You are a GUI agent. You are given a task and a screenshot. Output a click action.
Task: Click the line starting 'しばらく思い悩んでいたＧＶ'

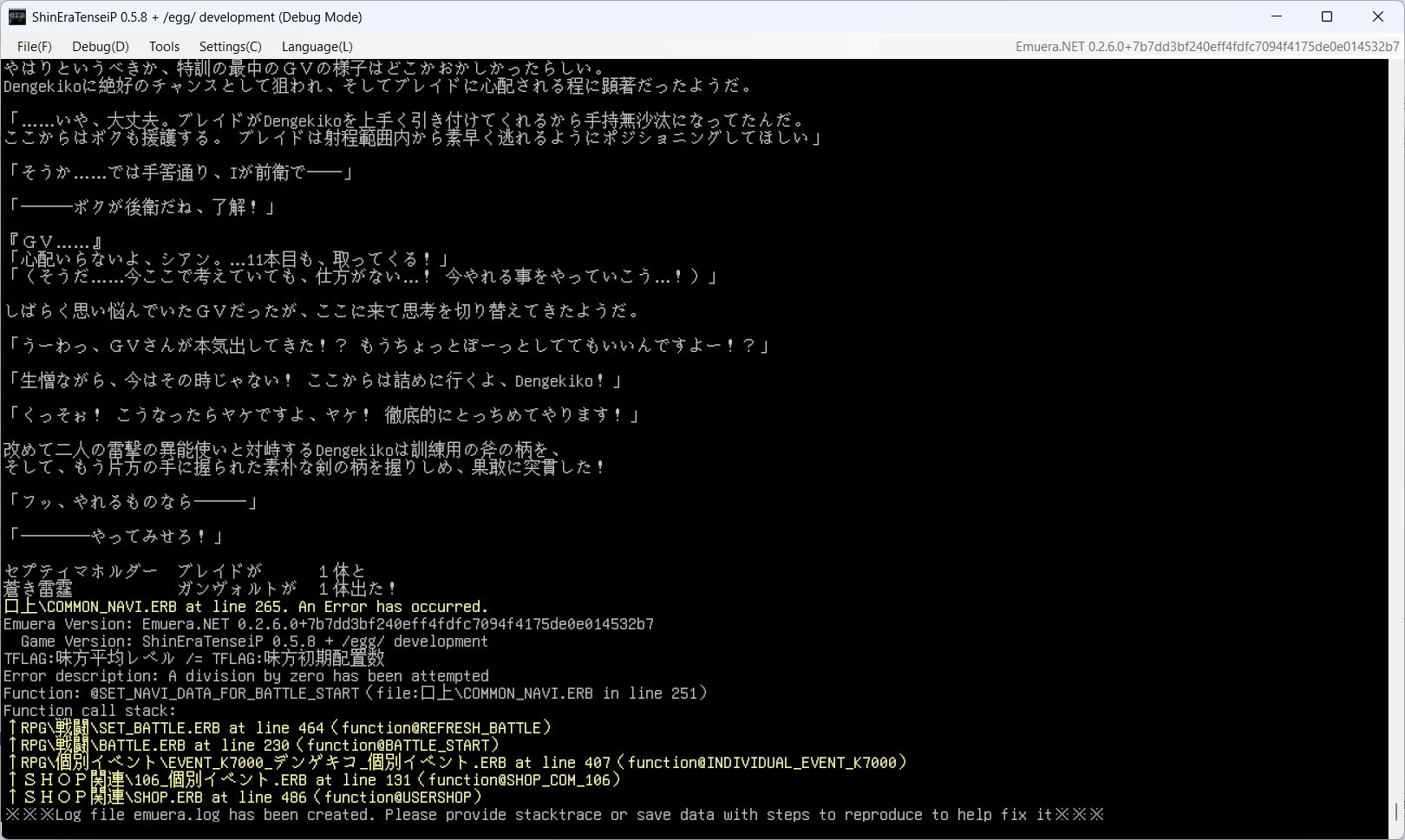(x=323, y=311)
